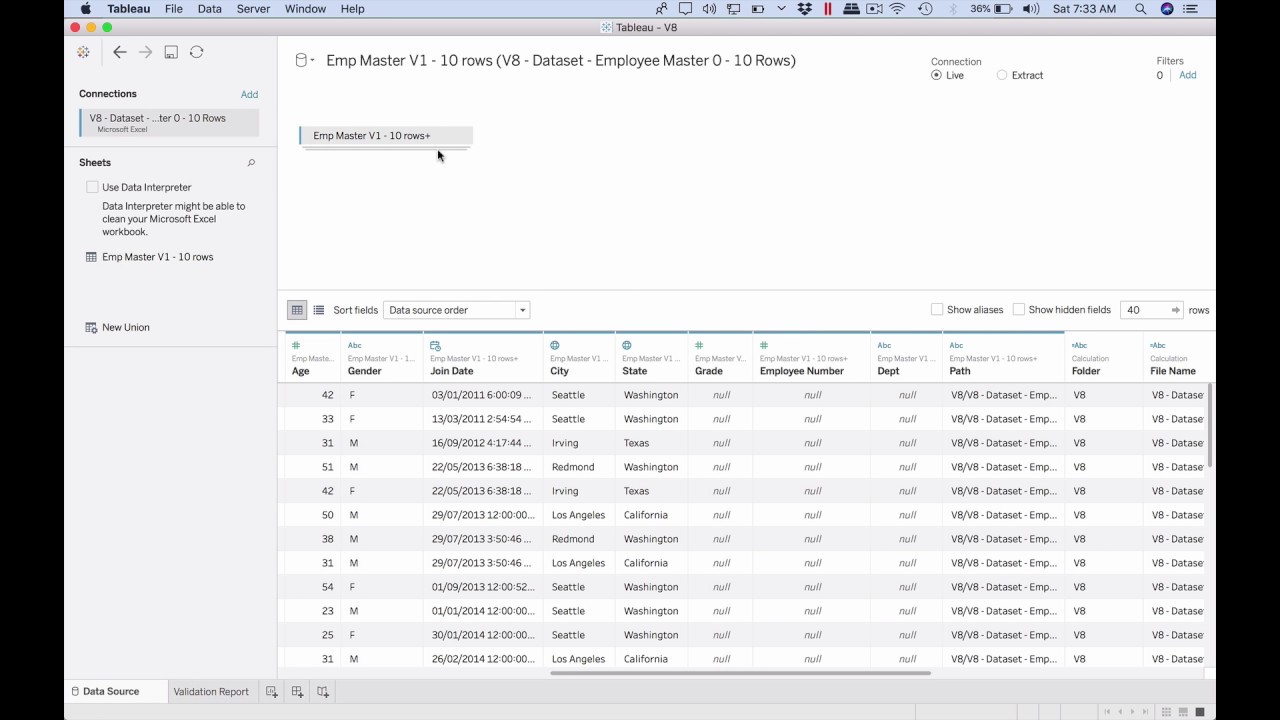Screen dimensions: 1280x720
Task: Select the Extract connection option
Action: [1002, 75]
